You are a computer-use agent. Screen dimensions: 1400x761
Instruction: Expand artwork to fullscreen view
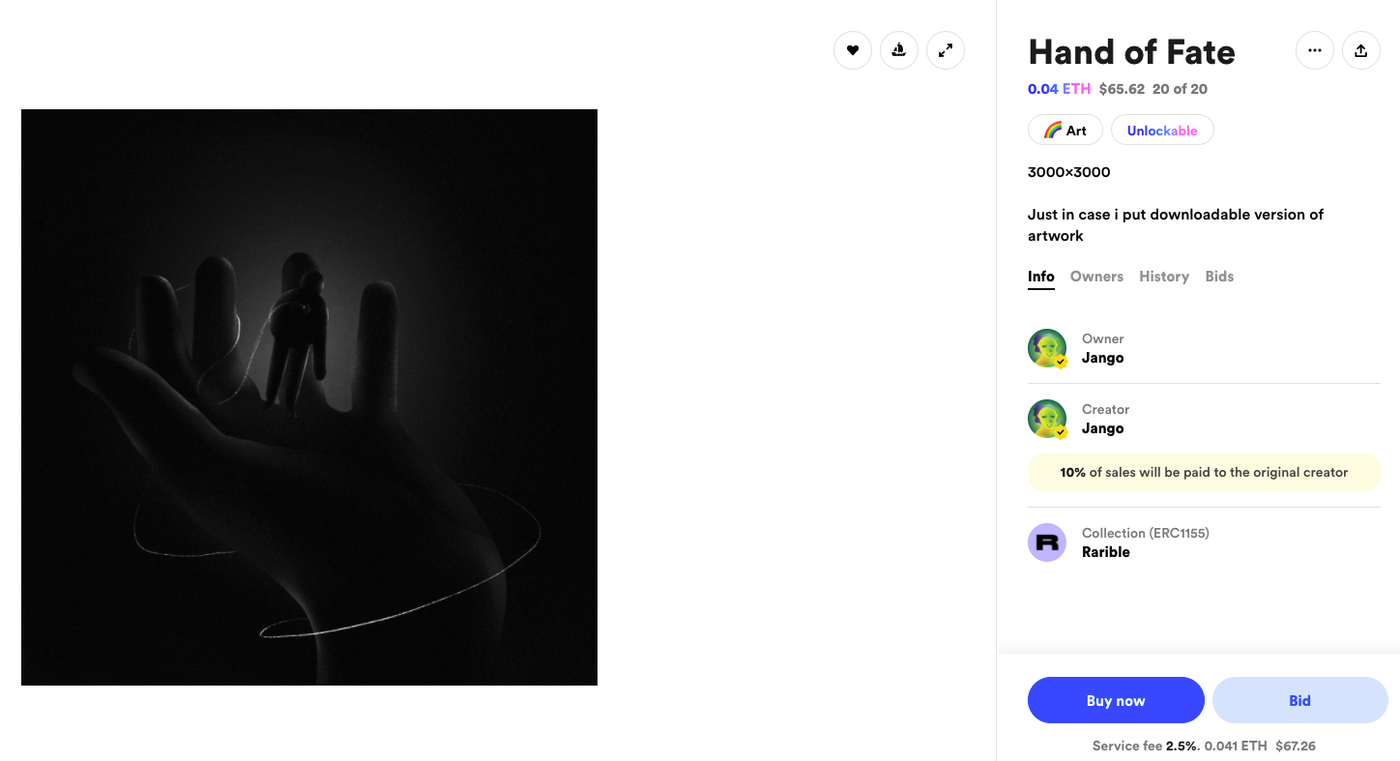945,50
